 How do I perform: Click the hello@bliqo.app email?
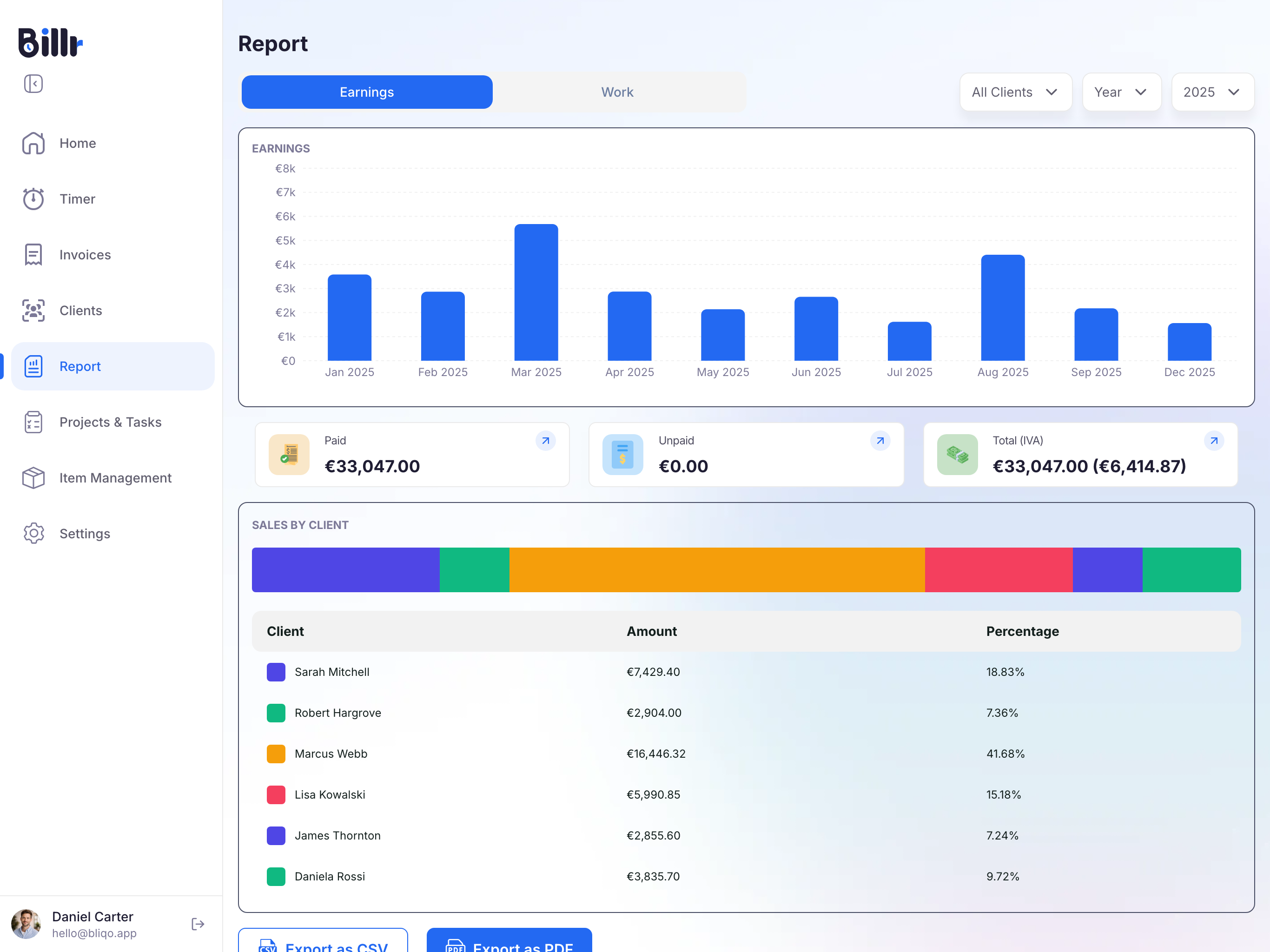click(94, 933)
